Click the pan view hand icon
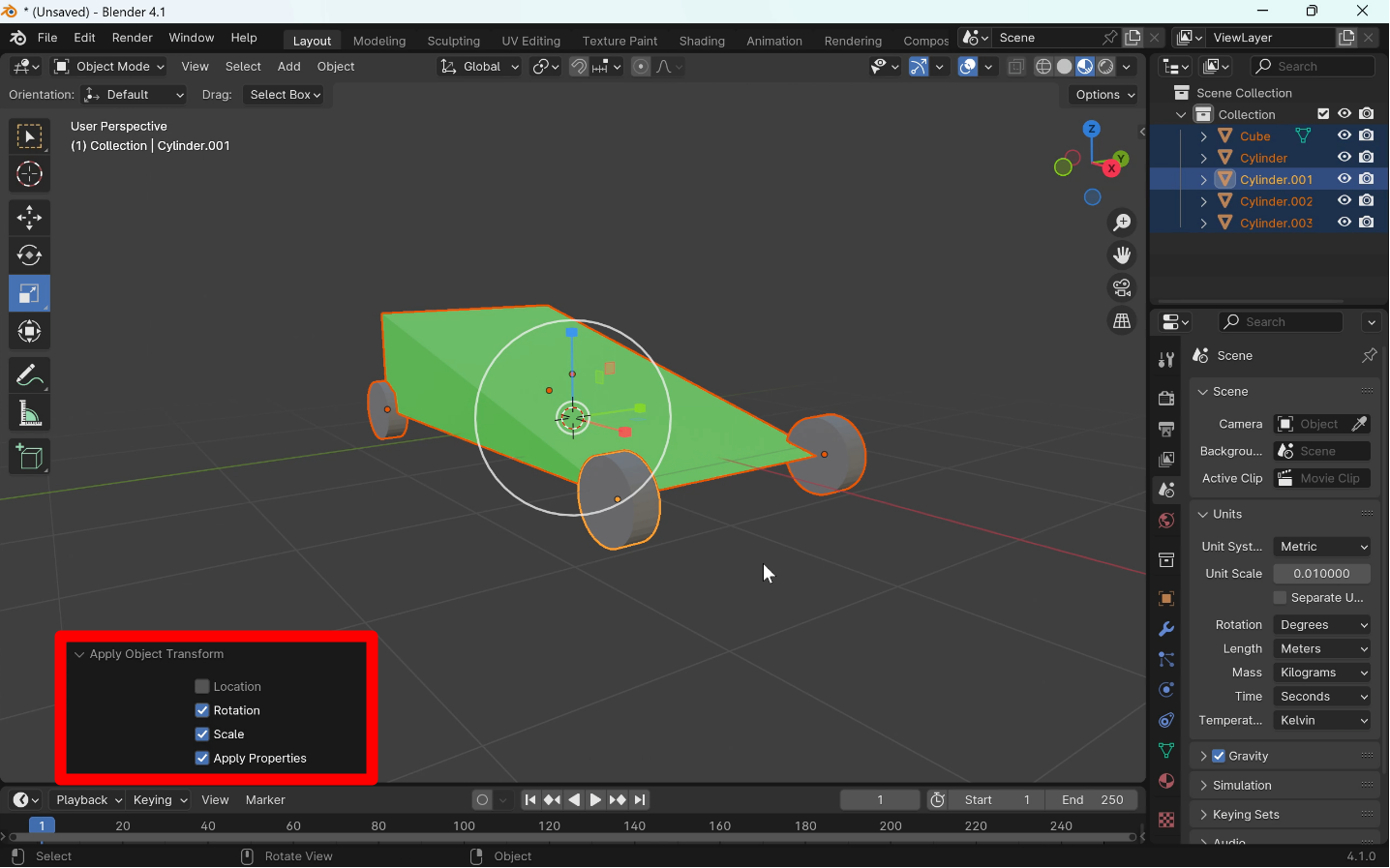 pos(1122,255)
